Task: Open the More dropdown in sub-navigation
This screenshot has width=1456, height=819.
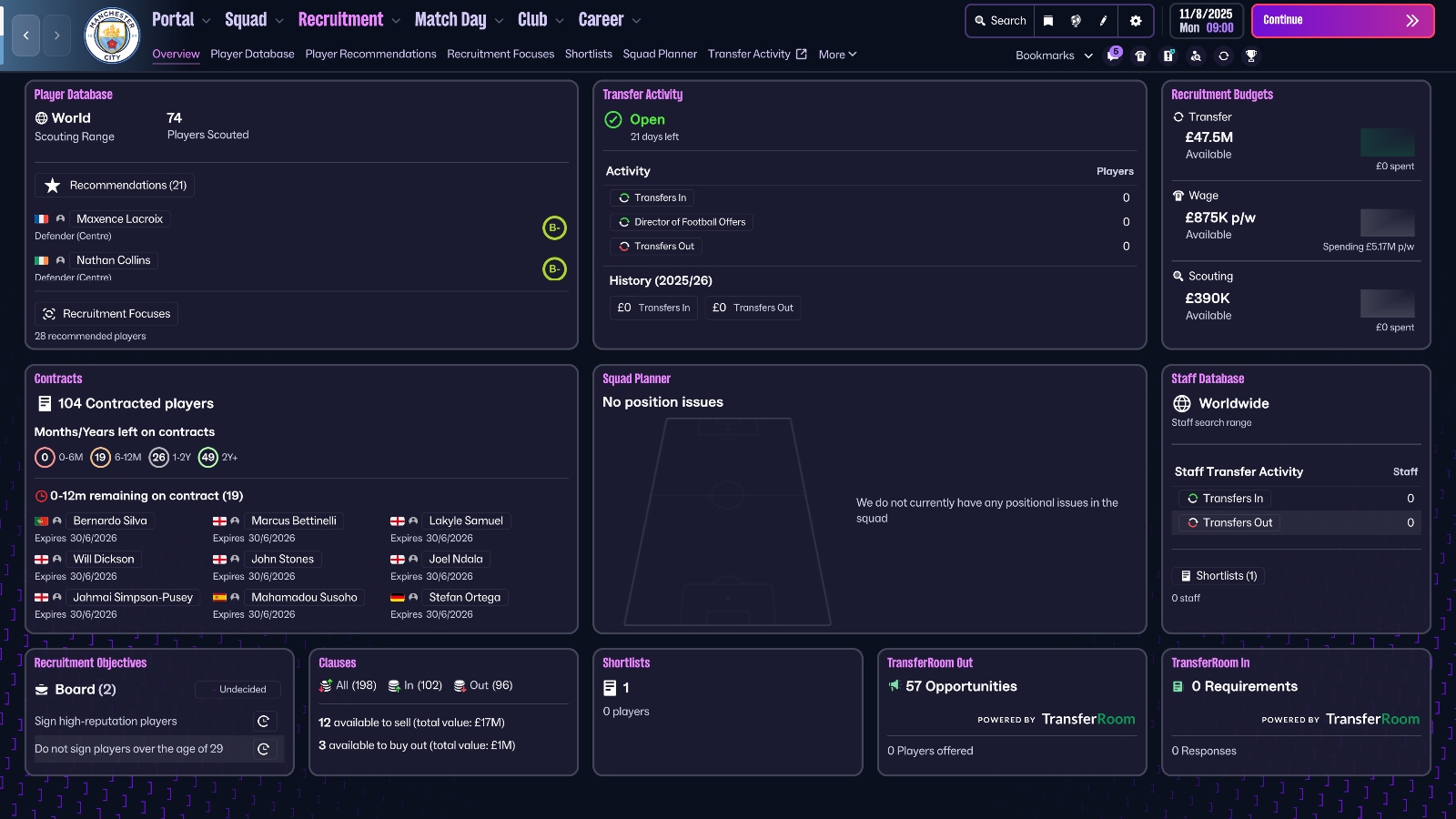Action: 837,55
